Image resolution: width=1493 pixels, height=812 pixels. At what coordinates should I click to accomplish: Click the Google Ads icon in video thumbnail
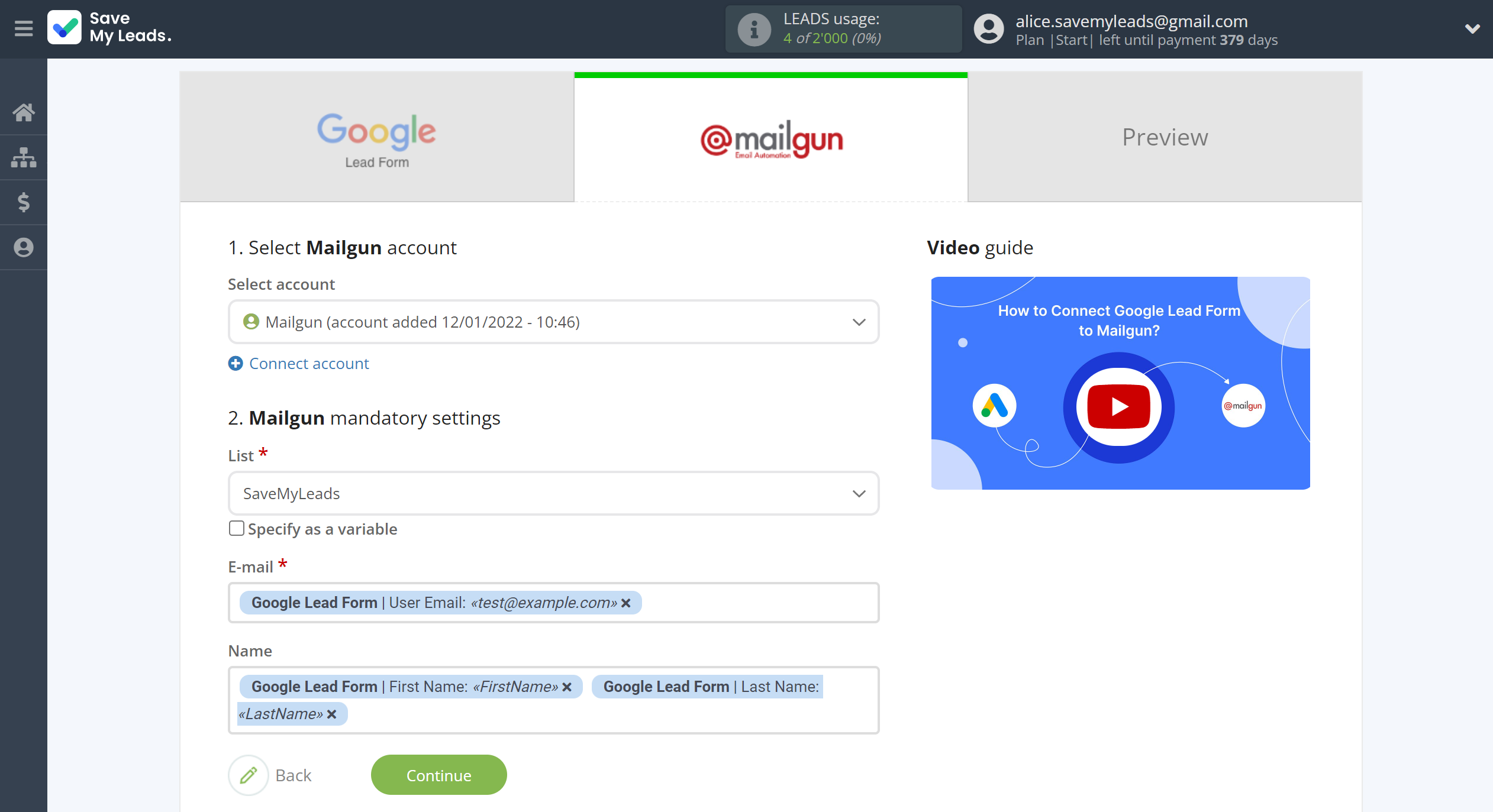pyautogui.click(x=994, y=406)
